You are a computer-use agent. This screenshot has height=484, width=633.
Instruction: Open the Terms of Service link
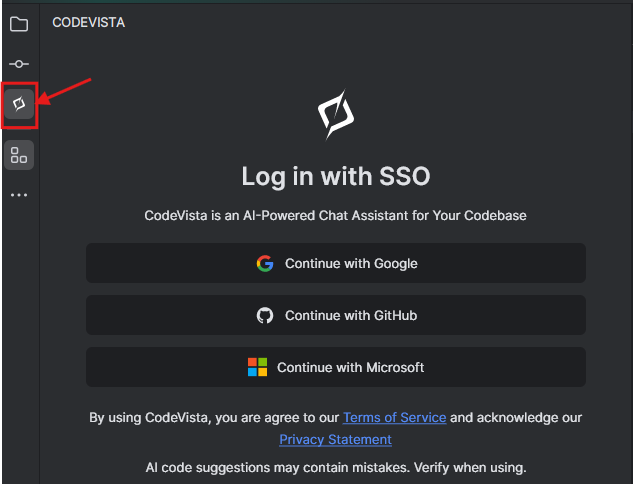tap(394, 417)
